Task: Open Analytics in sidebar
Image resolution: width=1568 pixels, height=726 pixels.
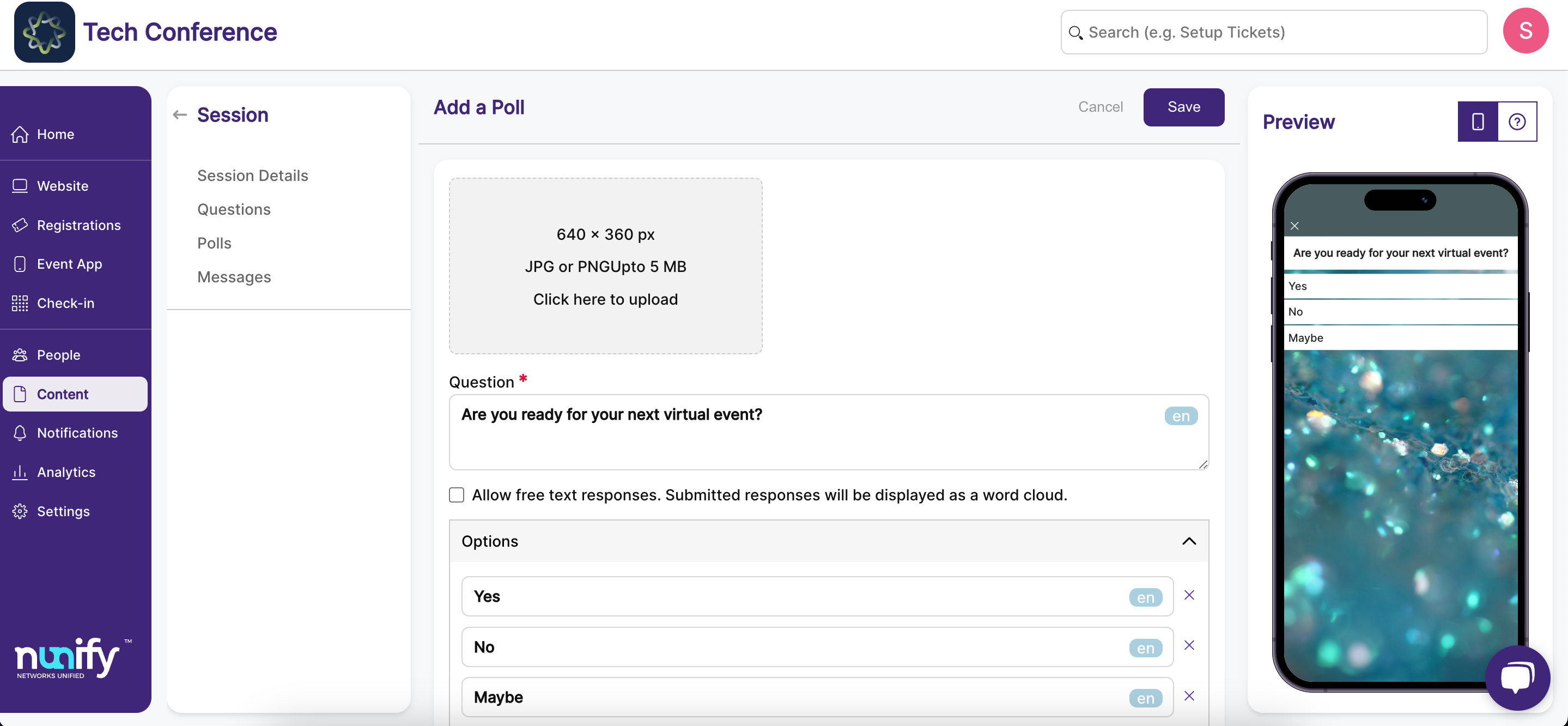Action: tap(66, 472)
